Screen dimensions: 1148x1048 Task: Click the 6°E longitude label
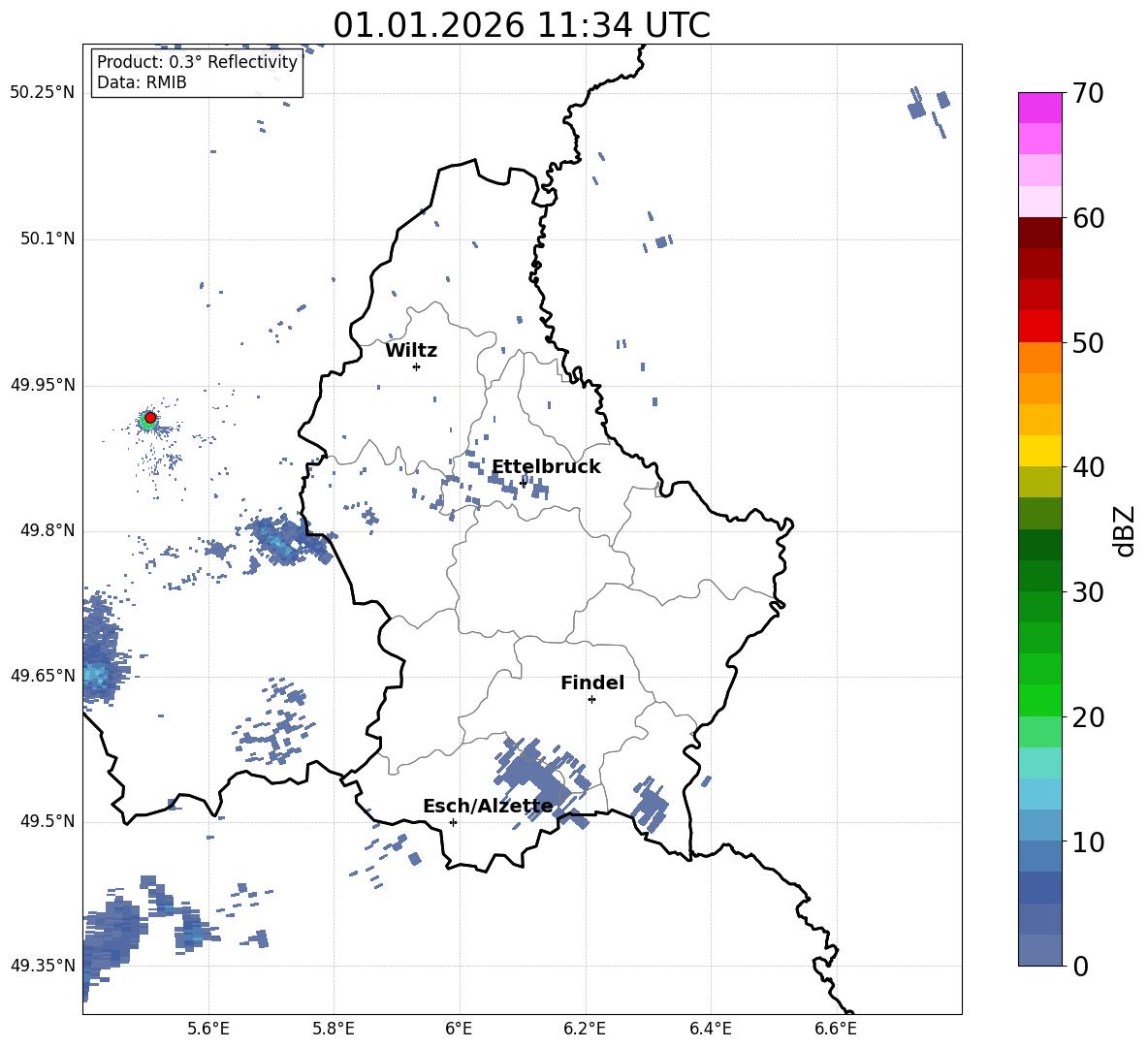[x=459, y=1029]
